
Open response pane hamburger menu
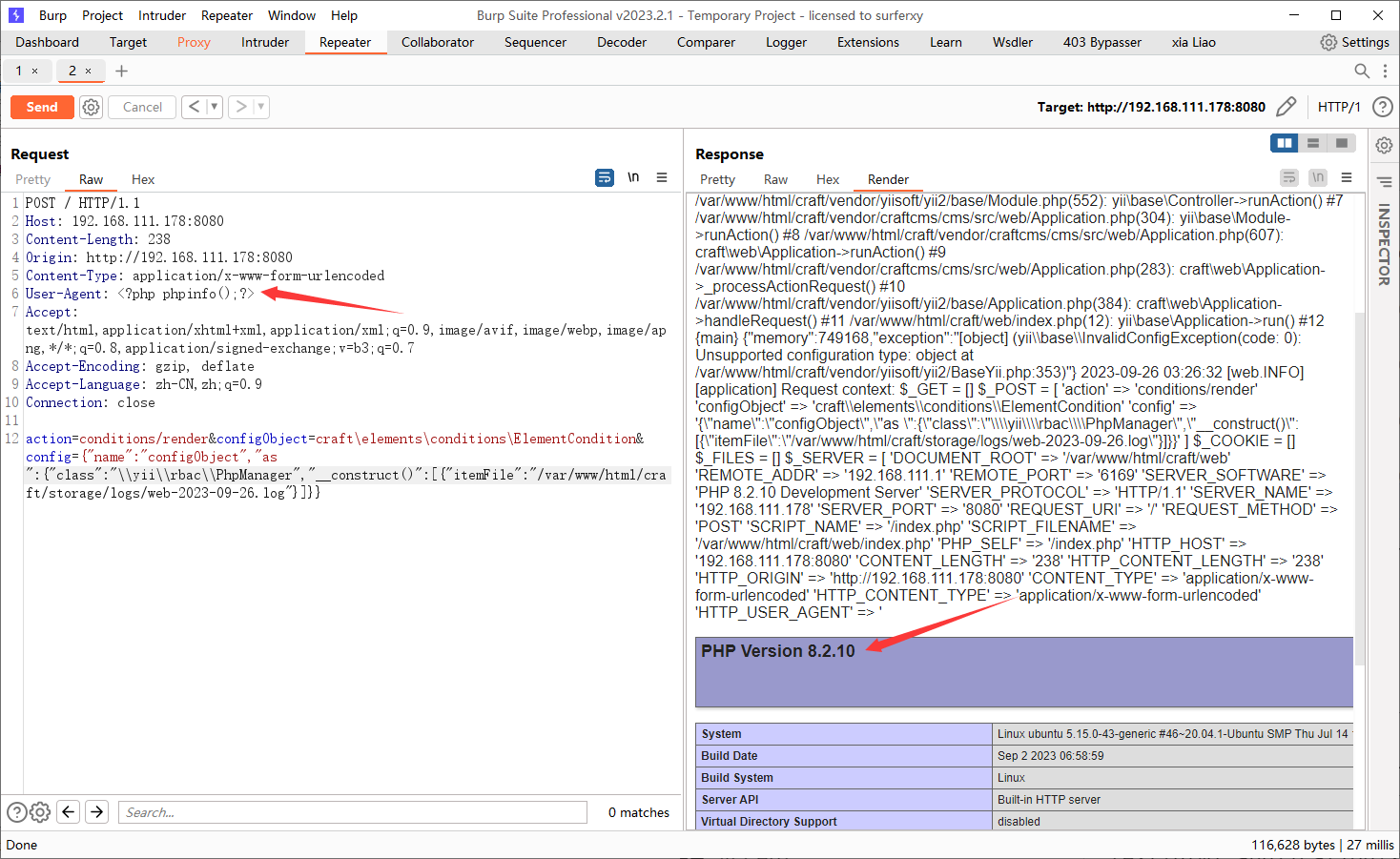pyautogui.click(x=1347, y=177)
